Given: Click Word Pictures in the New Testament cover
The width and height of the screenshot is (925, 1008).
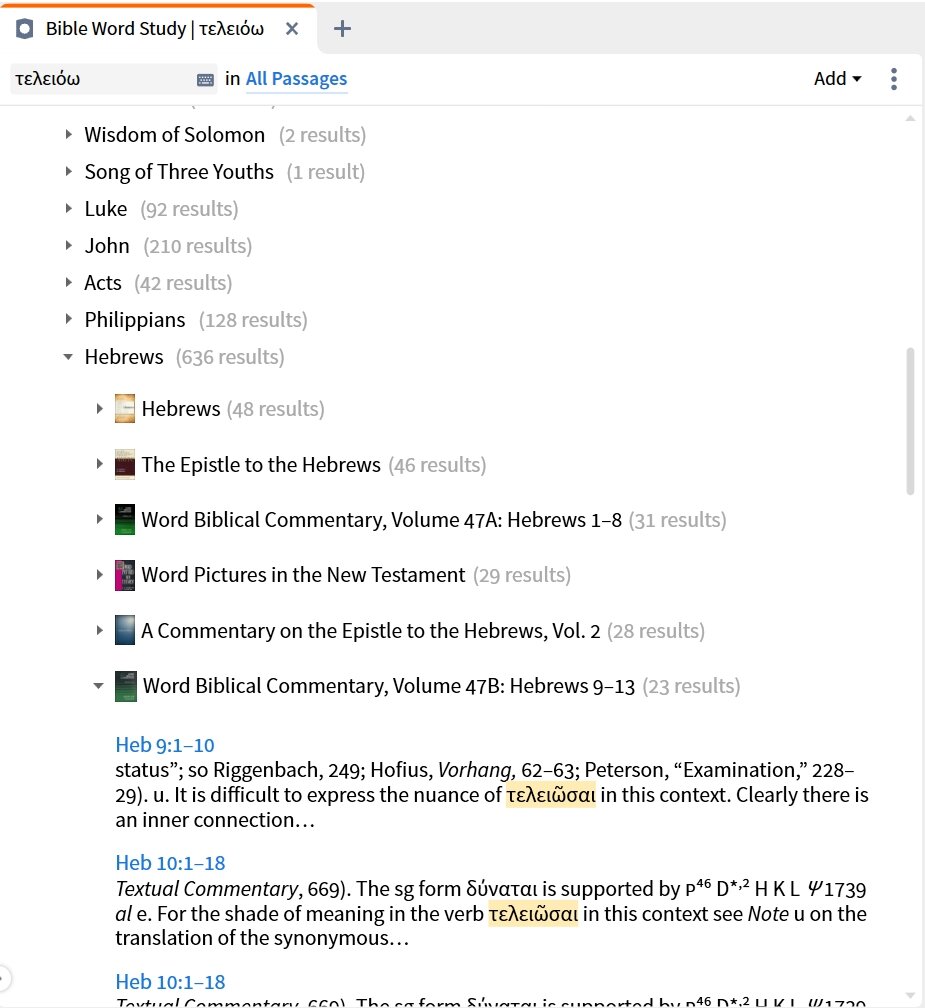Looking at the screenshot, I should pos(125,575).
